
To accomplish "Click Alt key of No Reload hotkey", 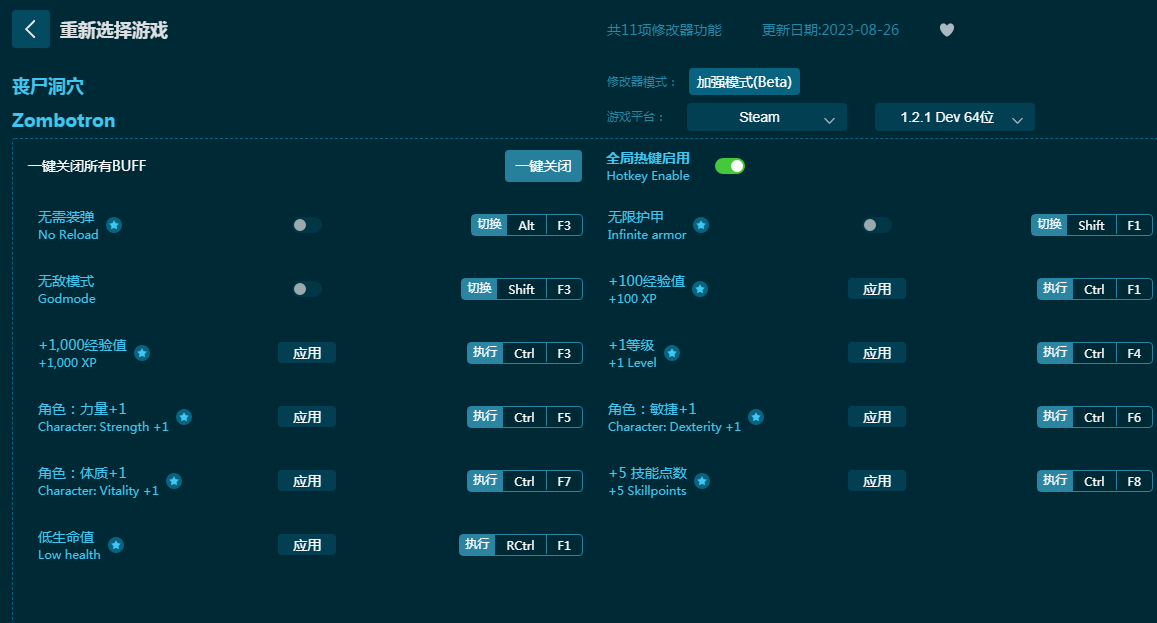I will coord(526,225).
